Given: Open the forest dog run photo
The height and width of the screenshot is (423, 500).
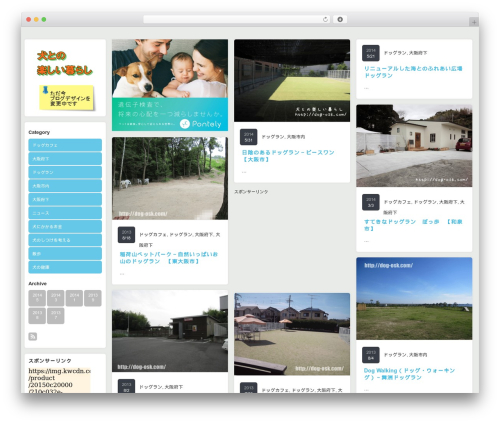Looking at the screenshot, I should coord(170,178).
